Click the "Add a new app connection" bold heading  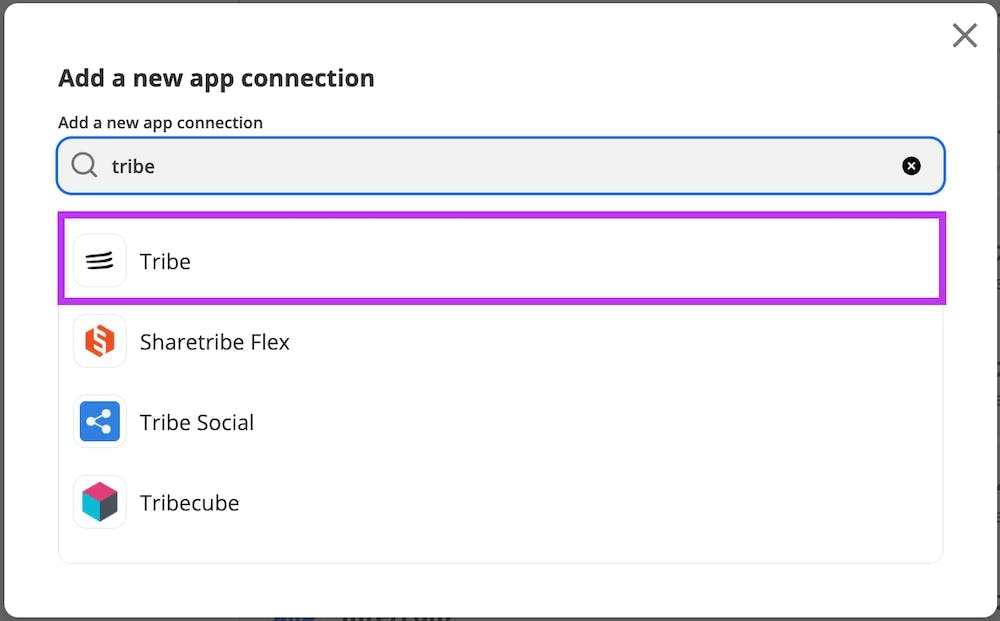point(216,78)
